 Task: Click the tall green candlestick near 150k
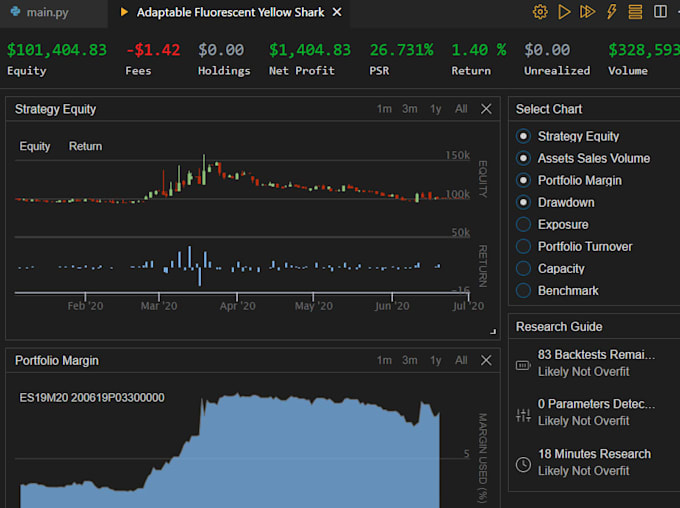pos(204,170)
